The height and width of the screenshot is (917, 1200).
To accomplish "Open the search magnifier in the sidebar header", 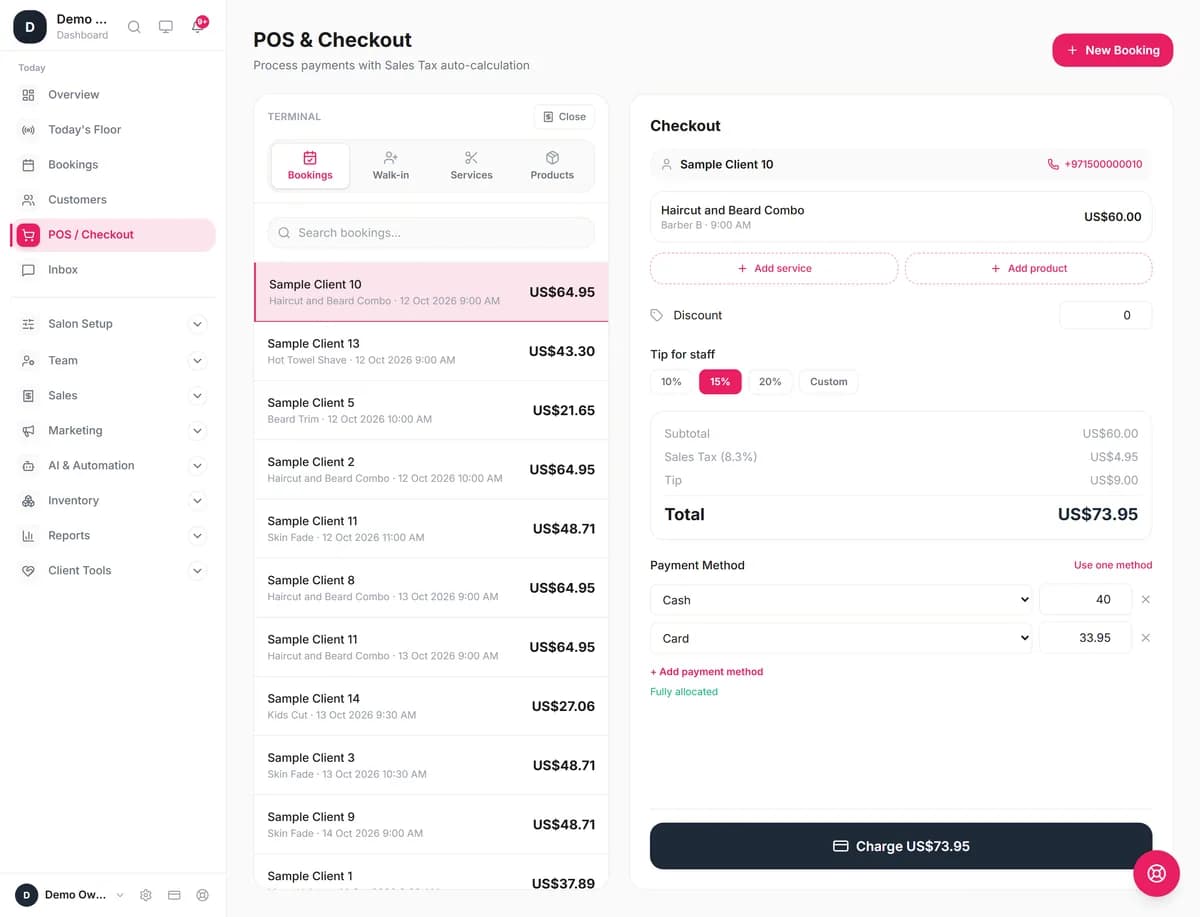I will coord(134,27).
